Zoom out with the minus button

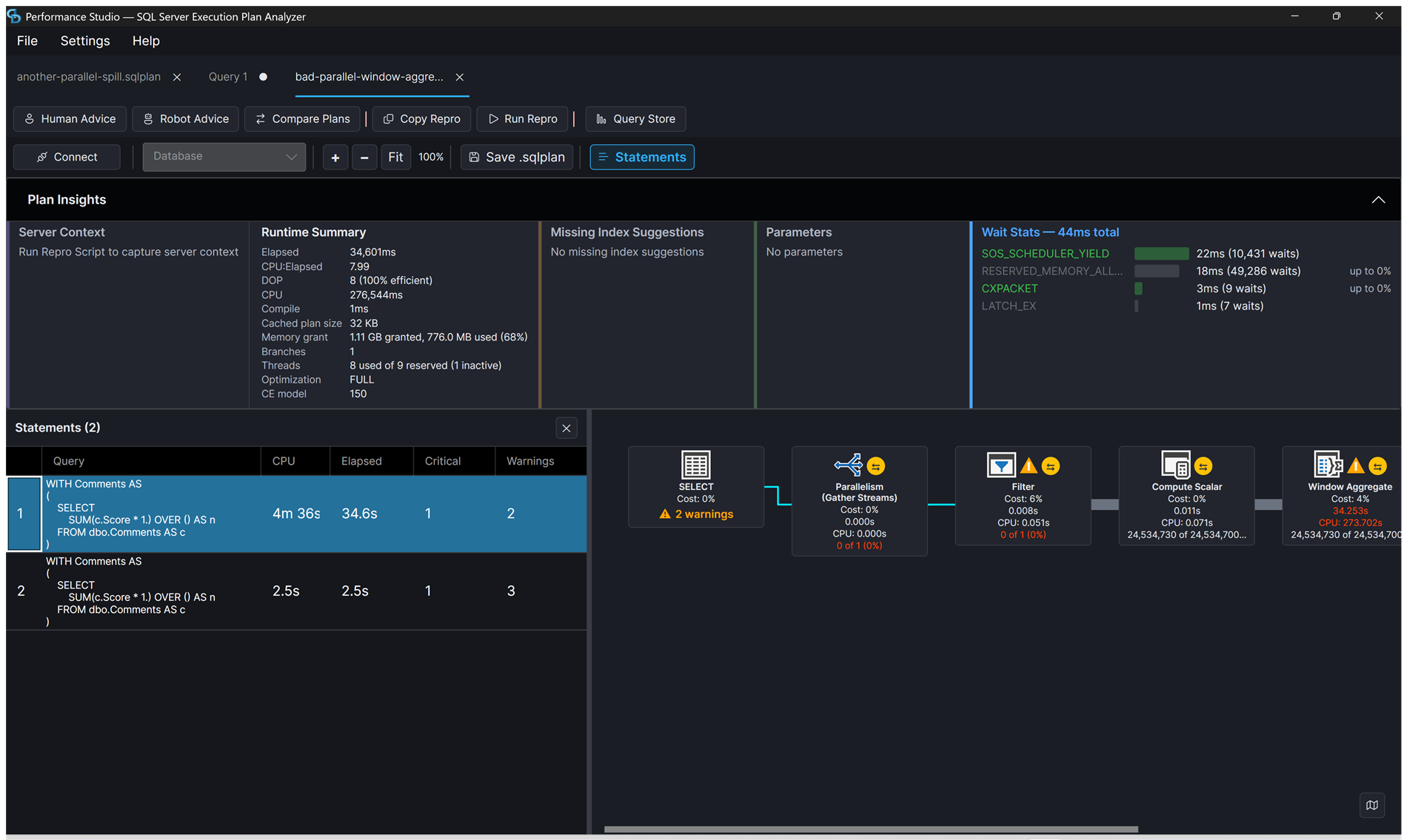click(364, 157)
